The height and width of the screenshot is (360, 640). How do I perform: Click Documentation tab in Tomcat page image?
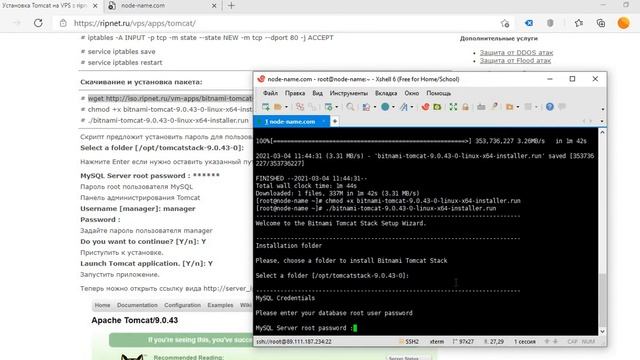click(x=137, y=305)
